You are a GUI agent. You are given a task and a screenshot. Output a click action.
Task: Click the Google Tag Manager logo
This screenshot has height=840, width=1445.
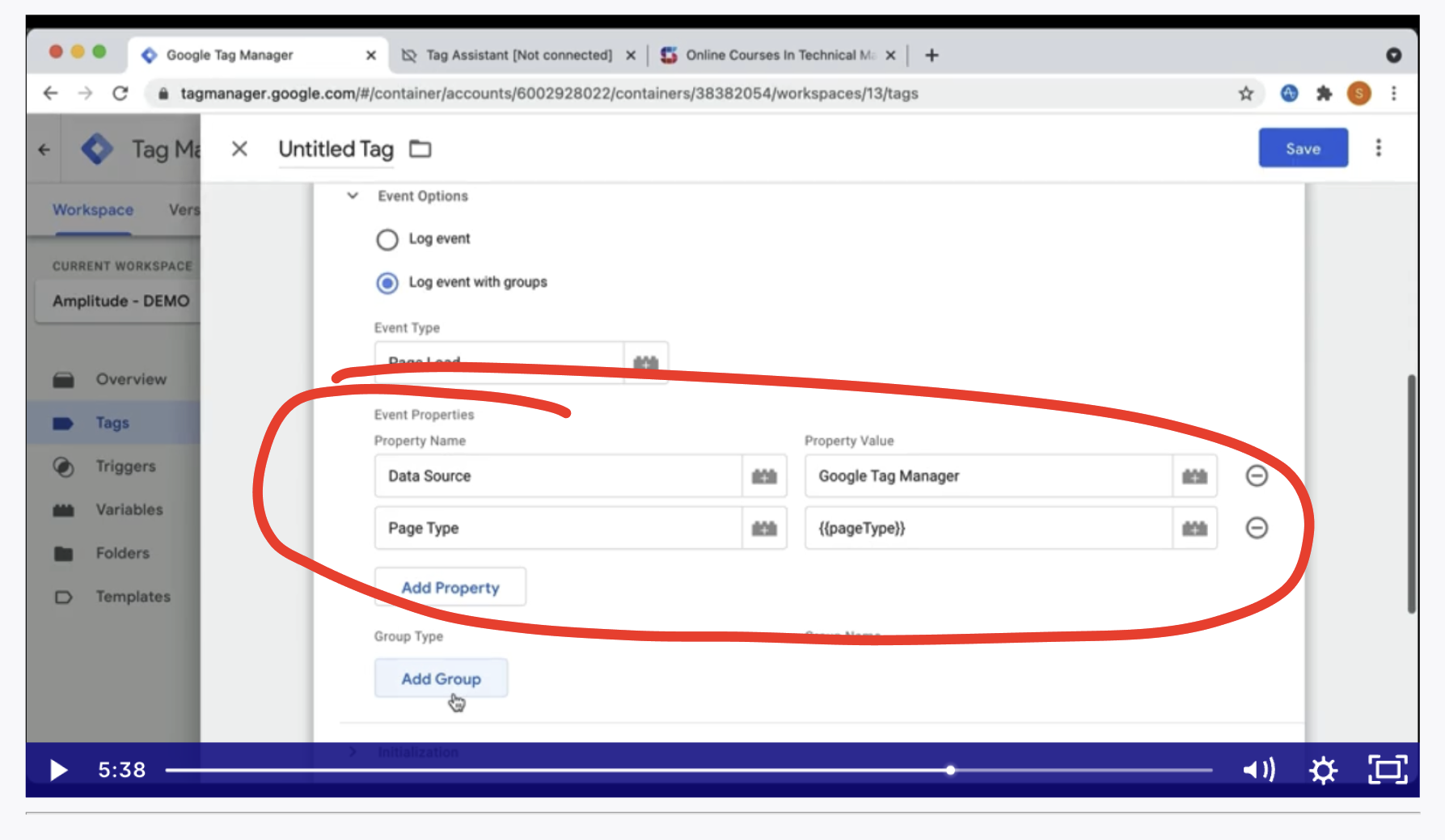click(x=97, y=149)
